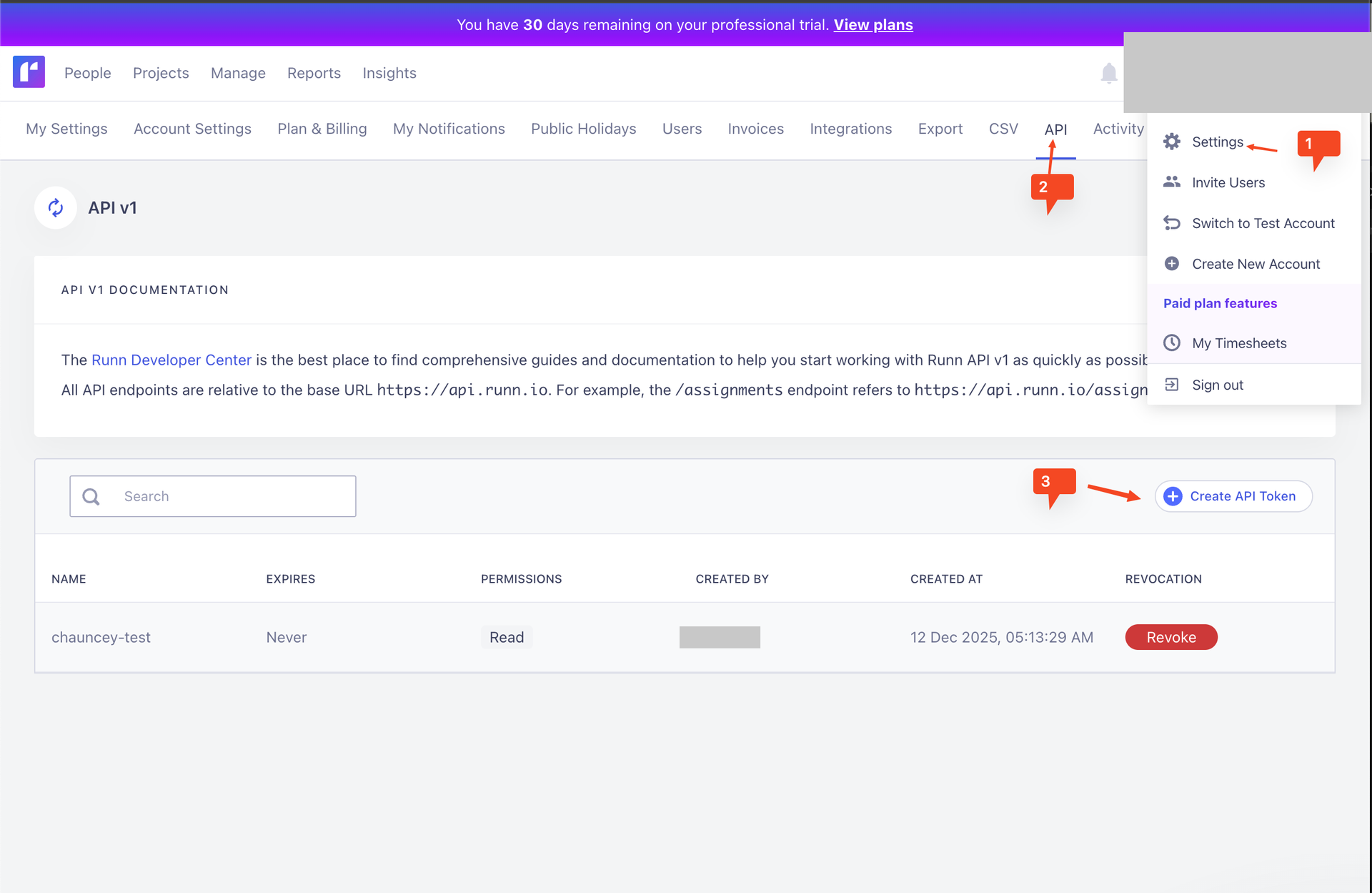Switch to the My Settings tab
Image resolution: width=1372 pixels, height=893 pixels.
pyautogui.click(x=66, y=129)
